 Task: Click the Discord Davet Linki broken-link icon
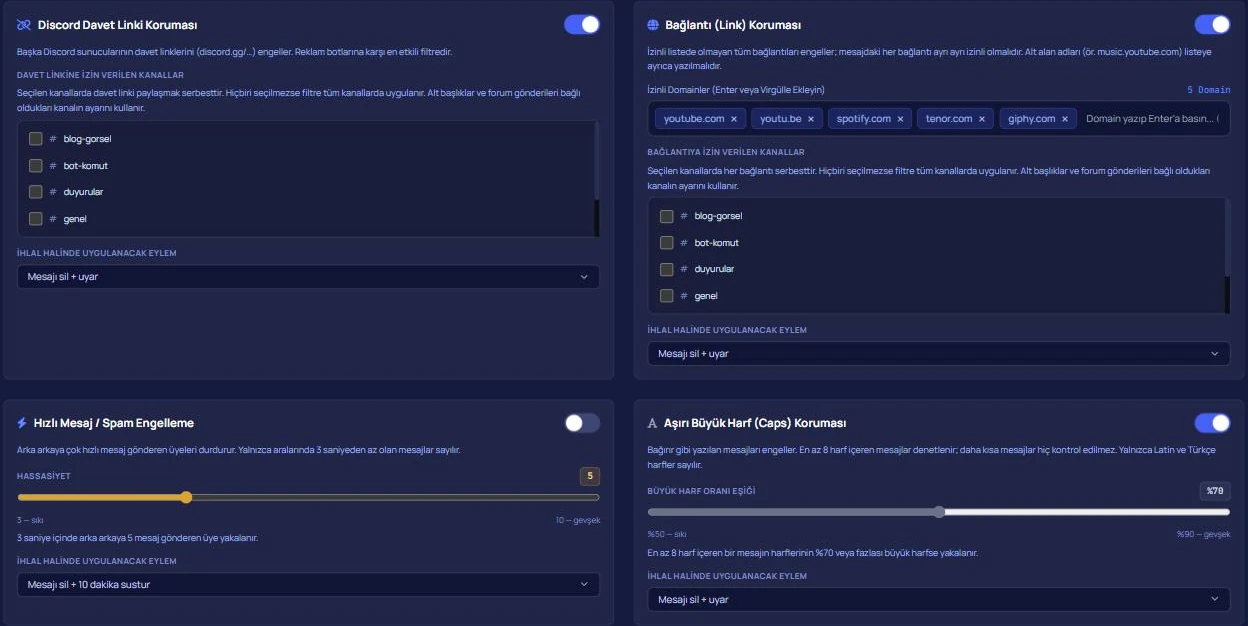tap(24, 25)
